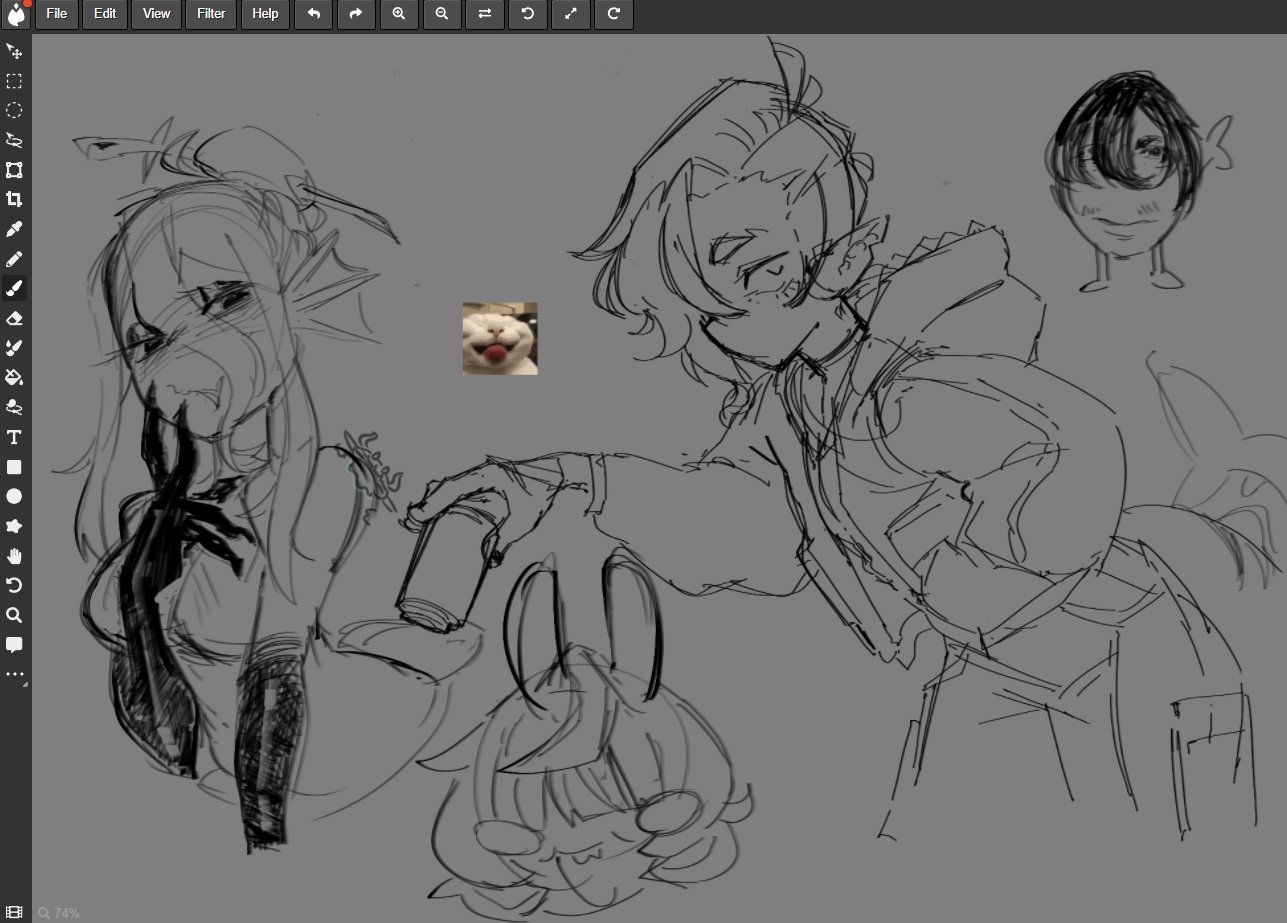
Task: Pick the Star shape tool
Action: tap(15, 526)
